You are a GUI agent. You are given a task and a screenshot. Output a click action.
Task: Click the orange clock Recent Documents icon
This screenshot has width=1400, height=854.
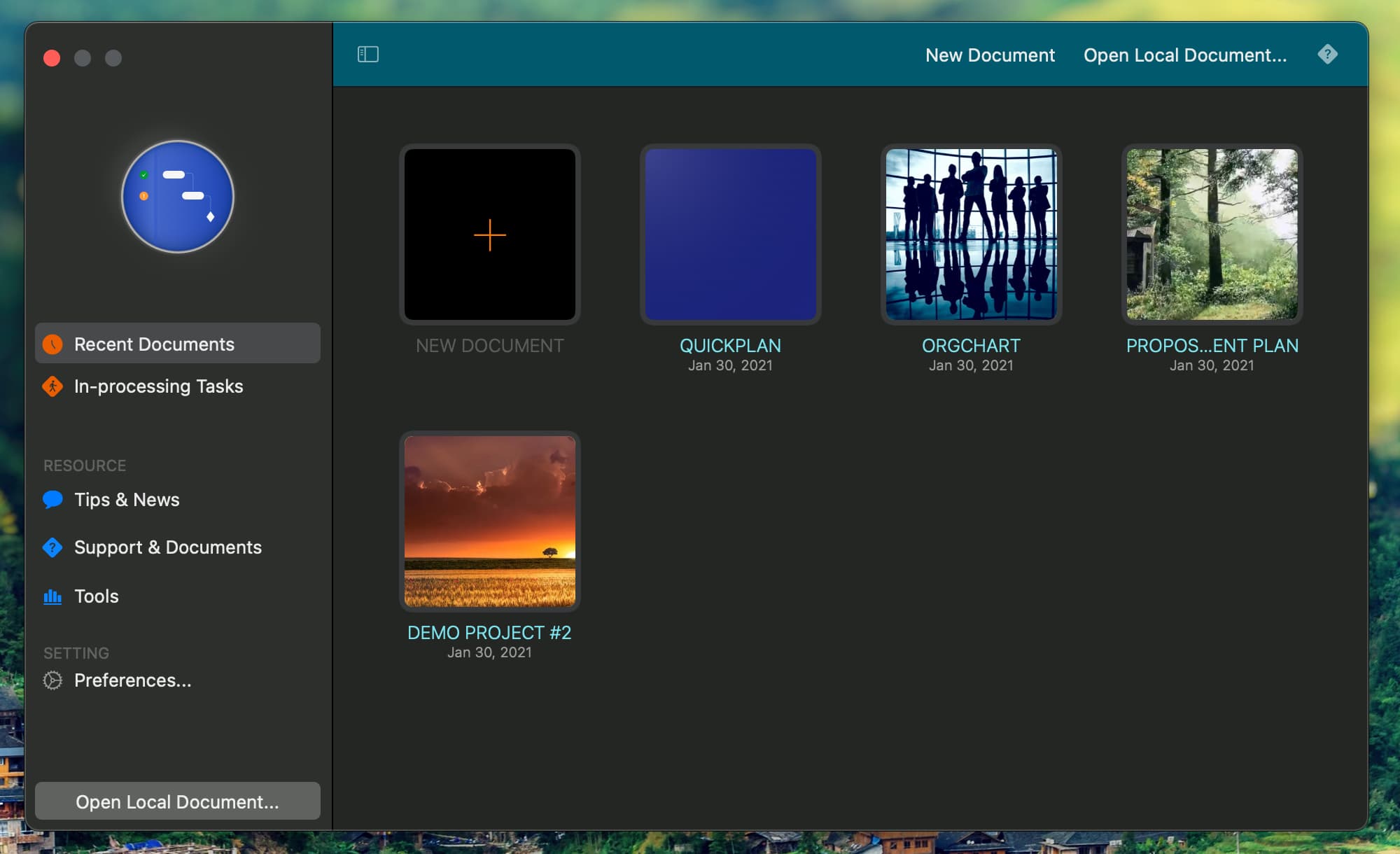[52, 344]
